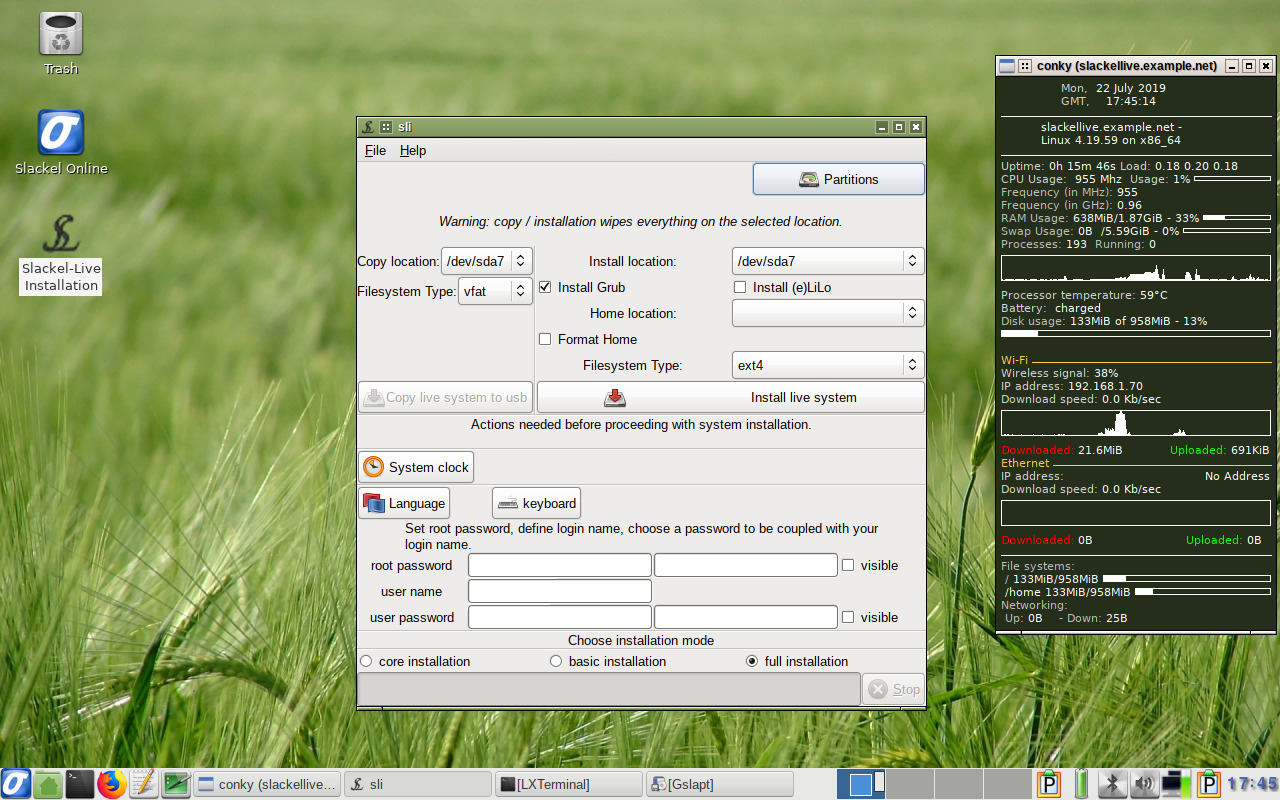The image size is (1280, 800).
Task: Open the File menu
Action: click(375, 150)
